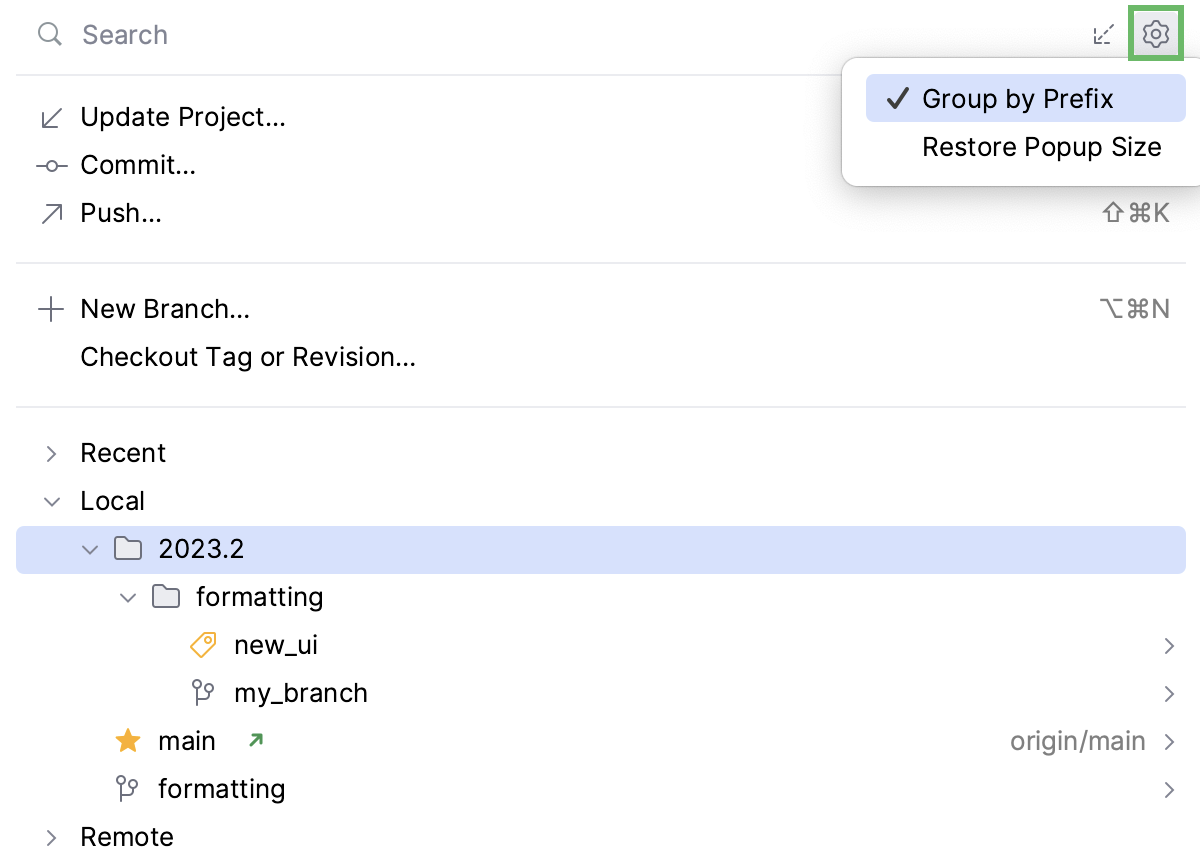Click the resize popup icon near the search bar
The image size is (1200, 860).
click(x=1104, y=33)
